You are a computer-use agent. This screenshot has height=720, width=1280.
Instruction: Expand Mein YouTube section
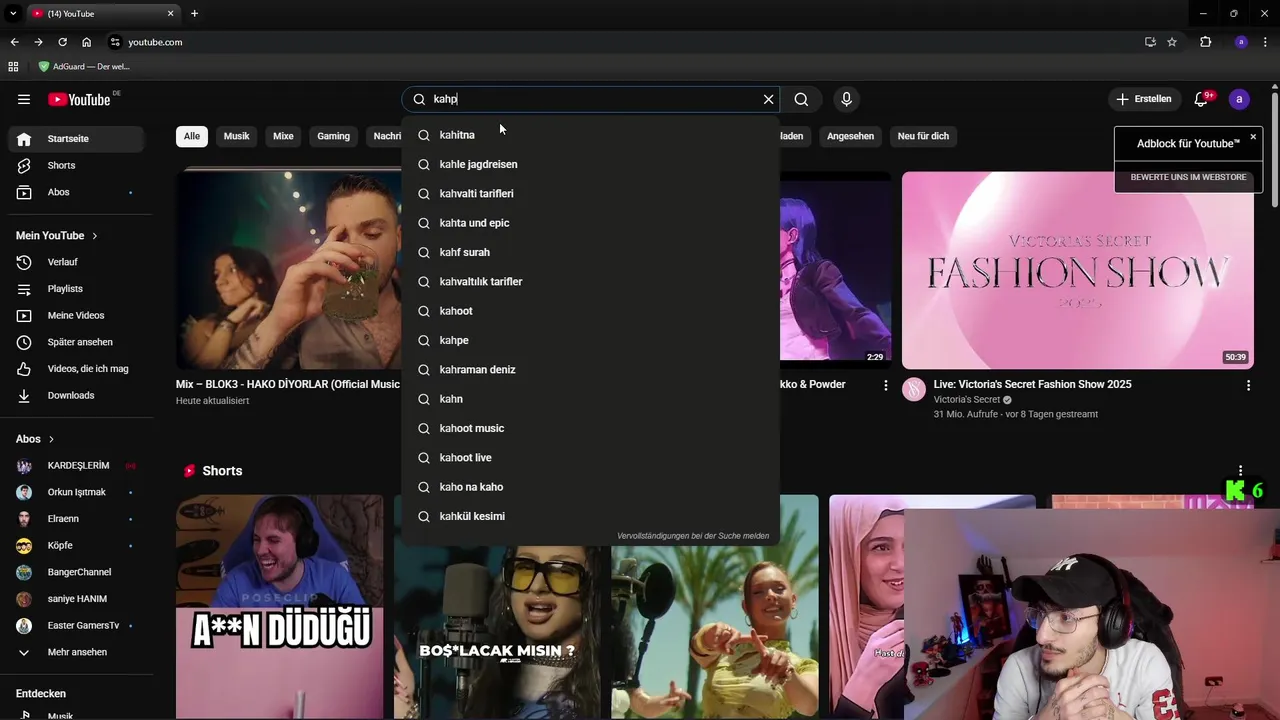57,235
